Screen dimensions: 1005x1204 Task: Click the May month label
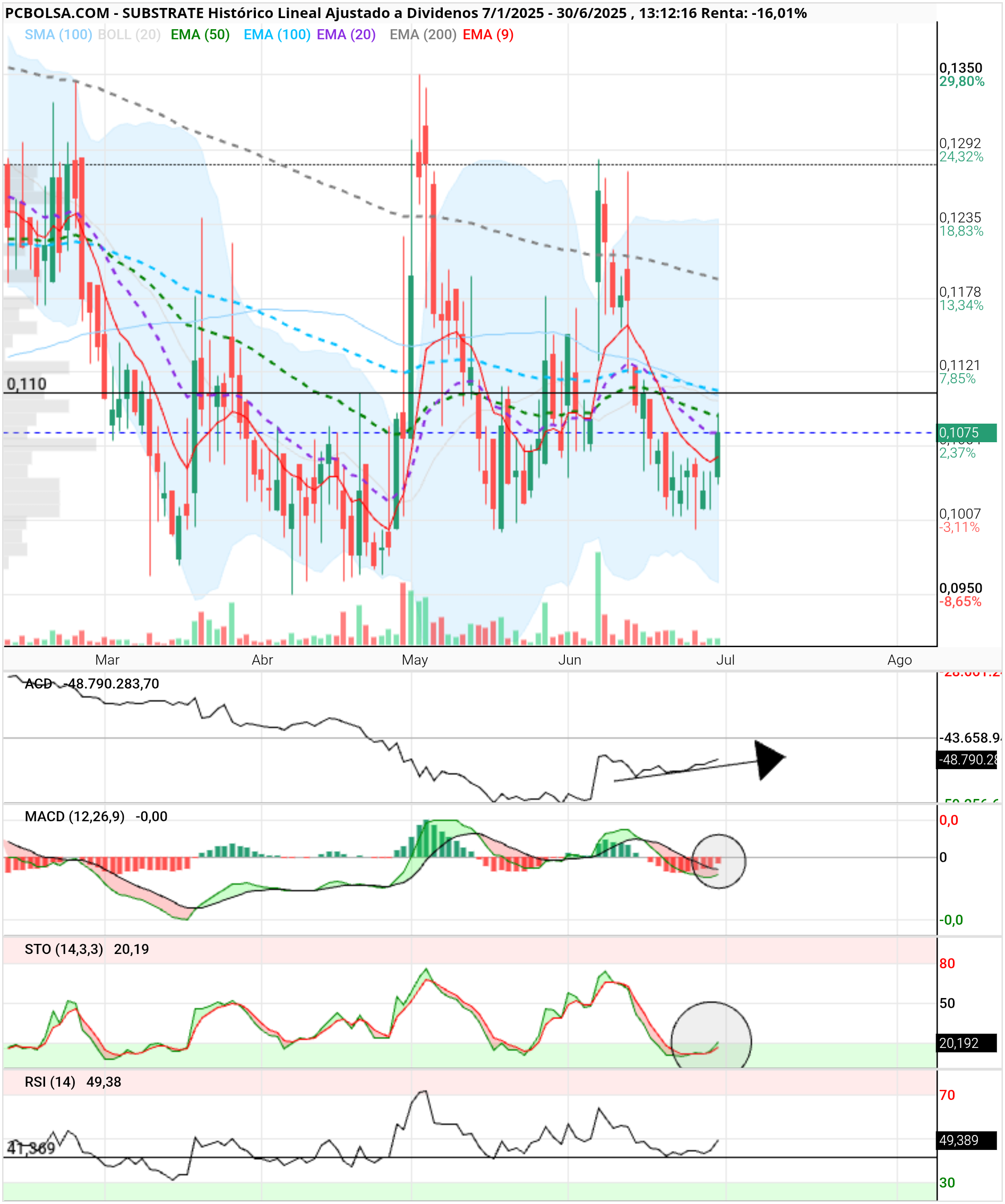point(415,660)
